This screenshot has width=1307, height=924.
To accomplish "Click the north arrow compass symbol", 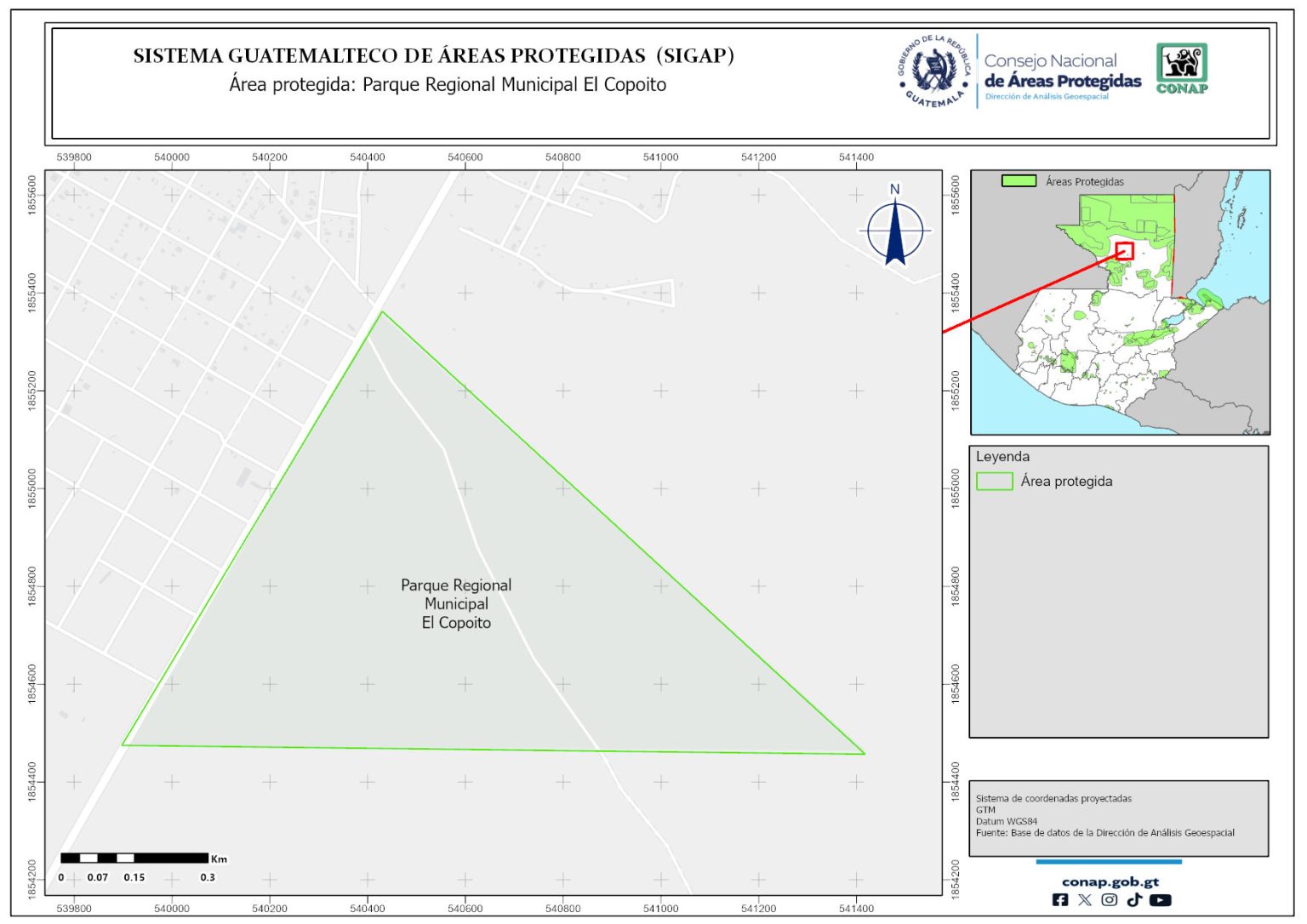I will 895,230.
